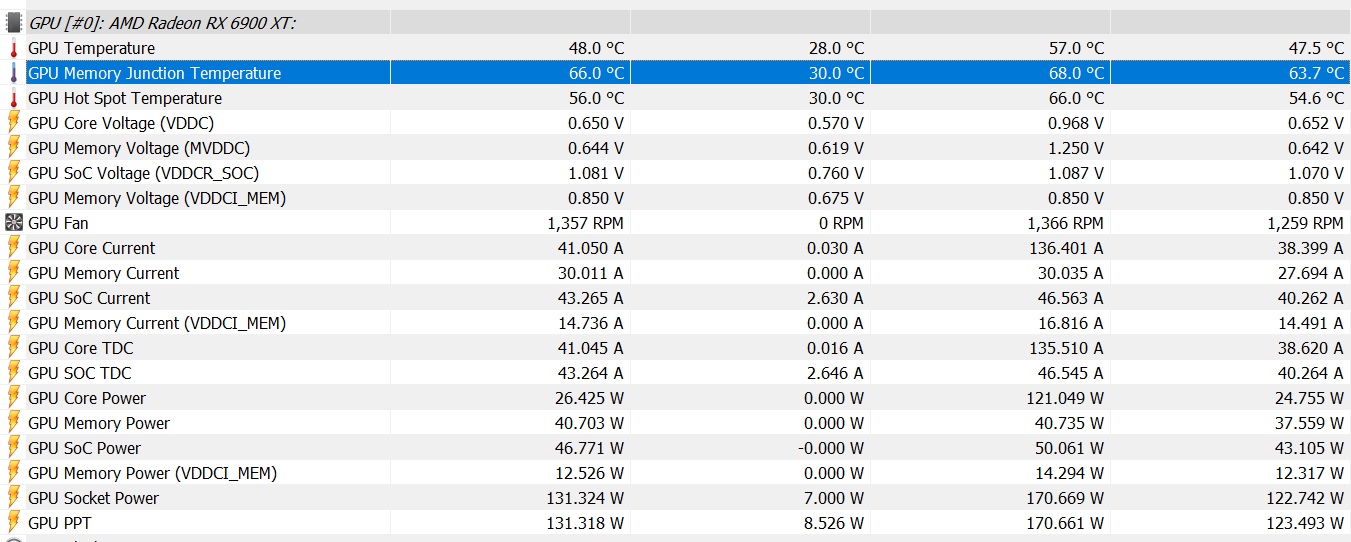The width and height of the screenshot is (1351, 542).
Task: Select the GPU Core Current label
Action: [x=91, y=248]
